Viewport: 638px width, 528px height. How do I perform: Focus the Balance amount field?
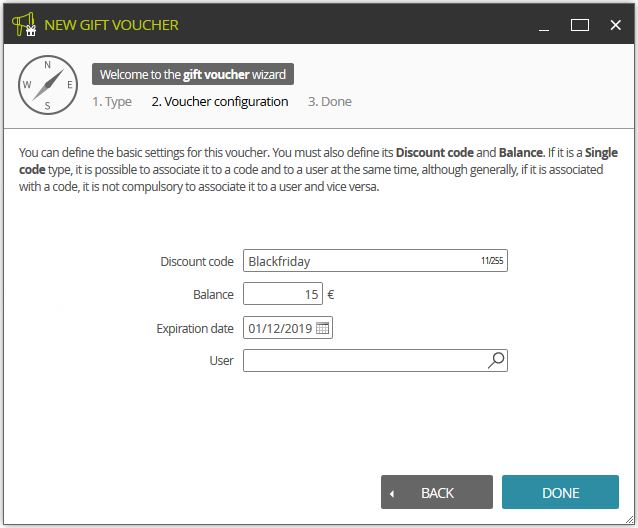pyautogui.click(x=283, y=294)
